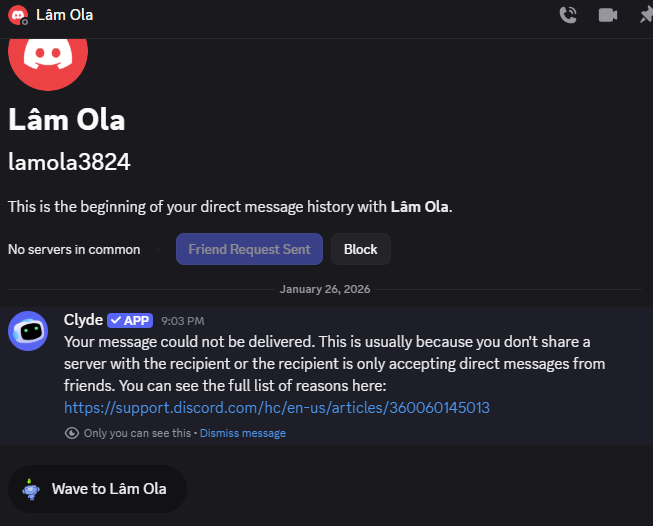
Task: Open the support.discord.com article link
Action: click(277, 407)
